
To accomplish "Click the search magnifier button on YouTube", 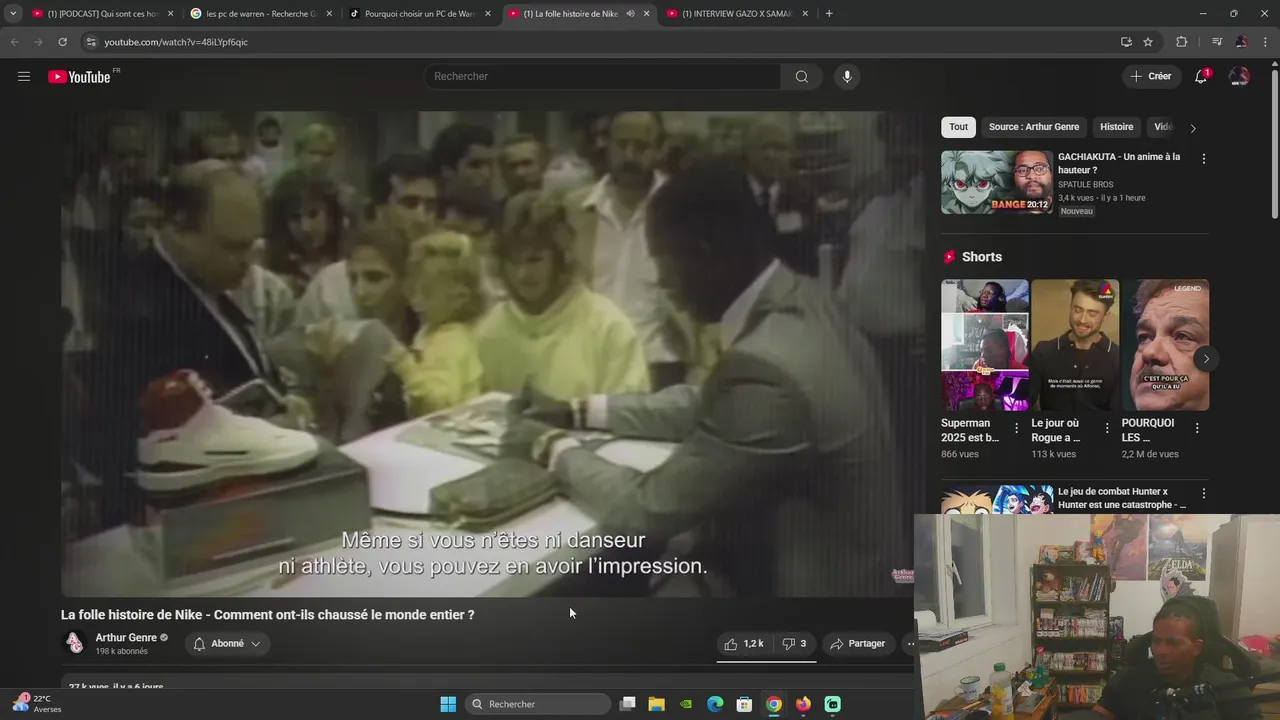I will point(802,76).
